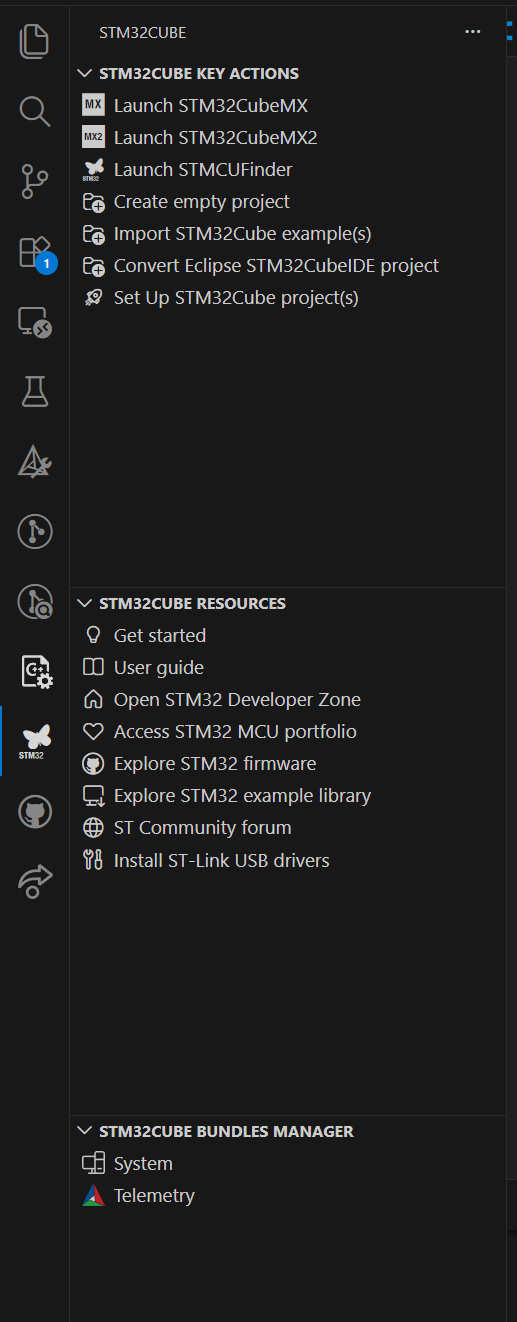Click triangle logo icon beside Telemetry
Image resolution: width=517 pixels, height=1322 pixels.
[93, 1196]
